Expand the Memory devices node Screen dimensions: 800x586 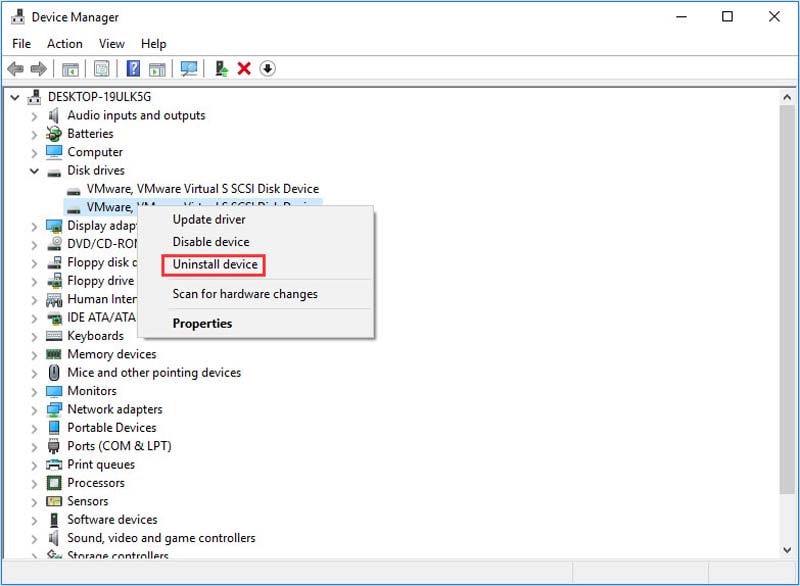tap(34, 355)
